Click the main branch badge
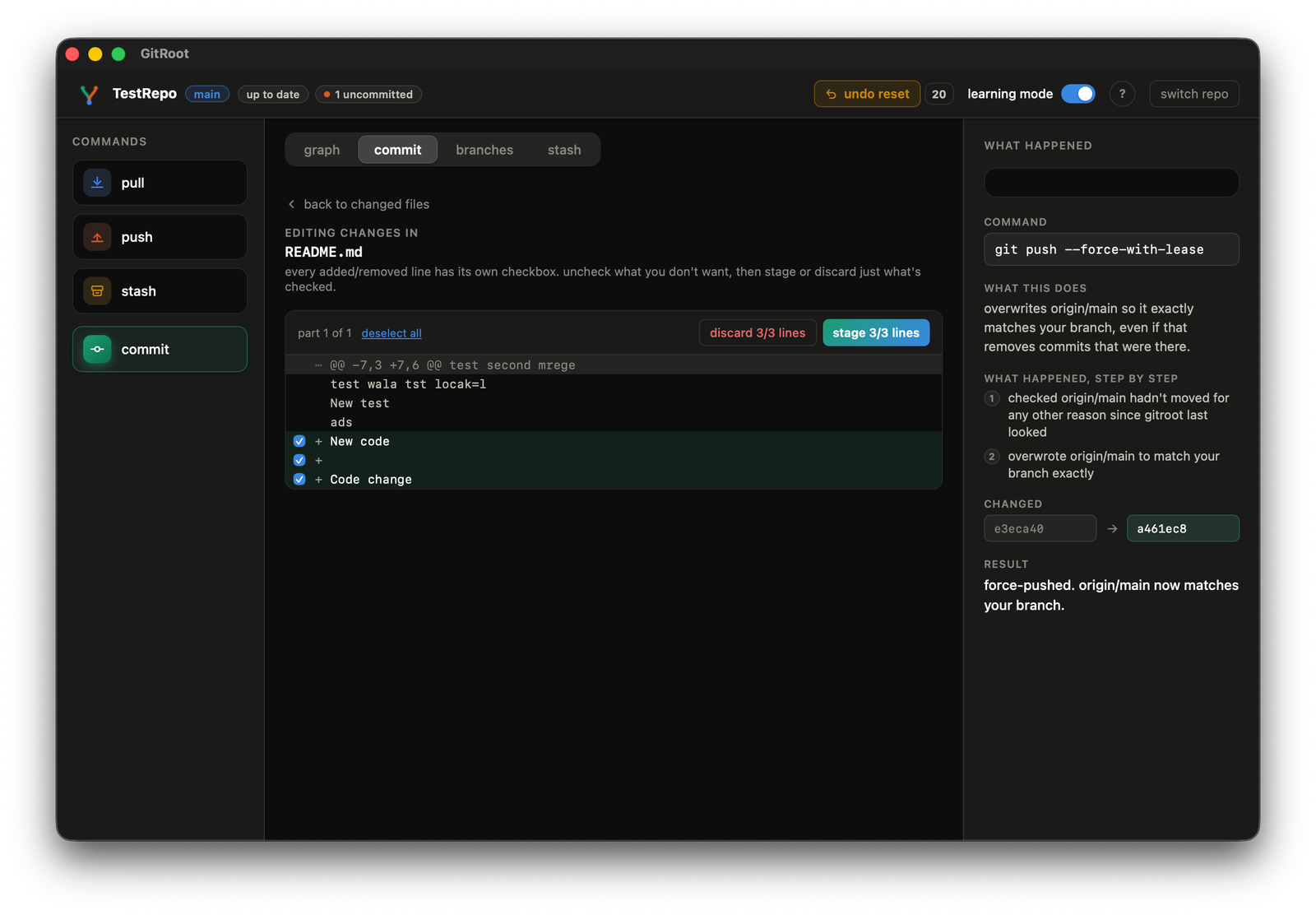1316x915 pixels. click(207, 95)
